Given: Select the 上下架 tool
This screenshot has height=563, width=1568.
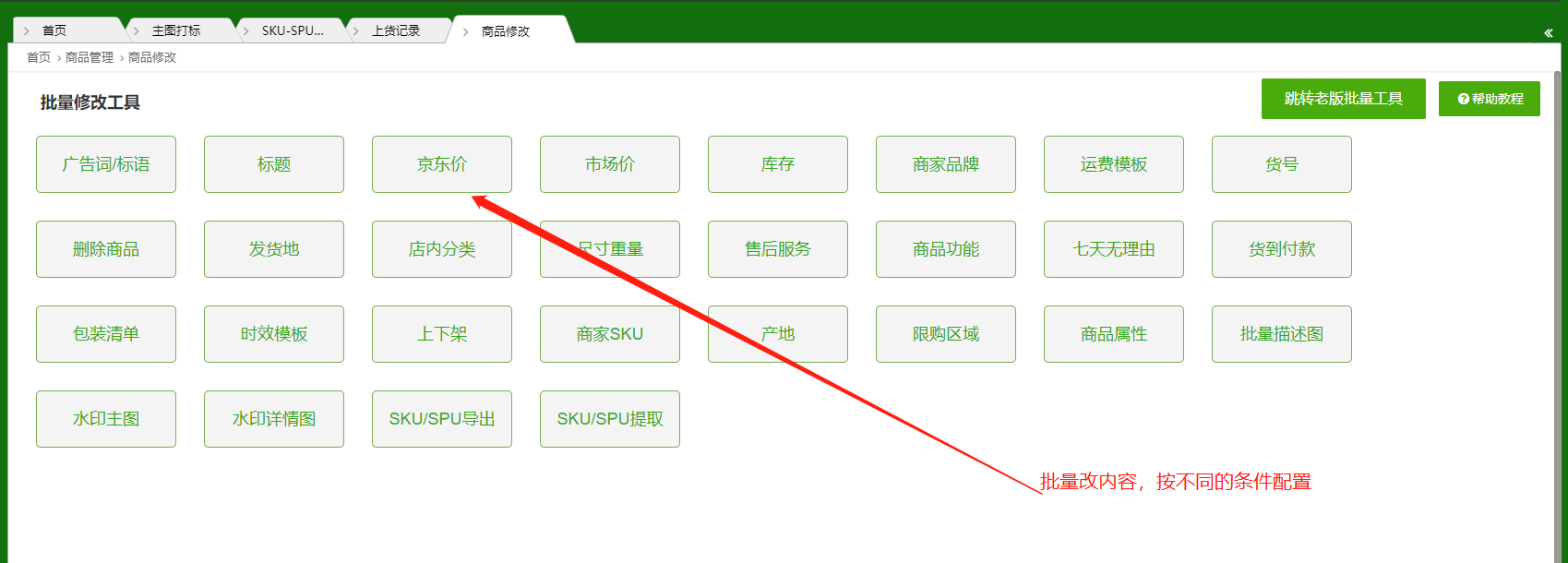Looking at the screenshot, I should pyautogui.click(x=441, y=334).
